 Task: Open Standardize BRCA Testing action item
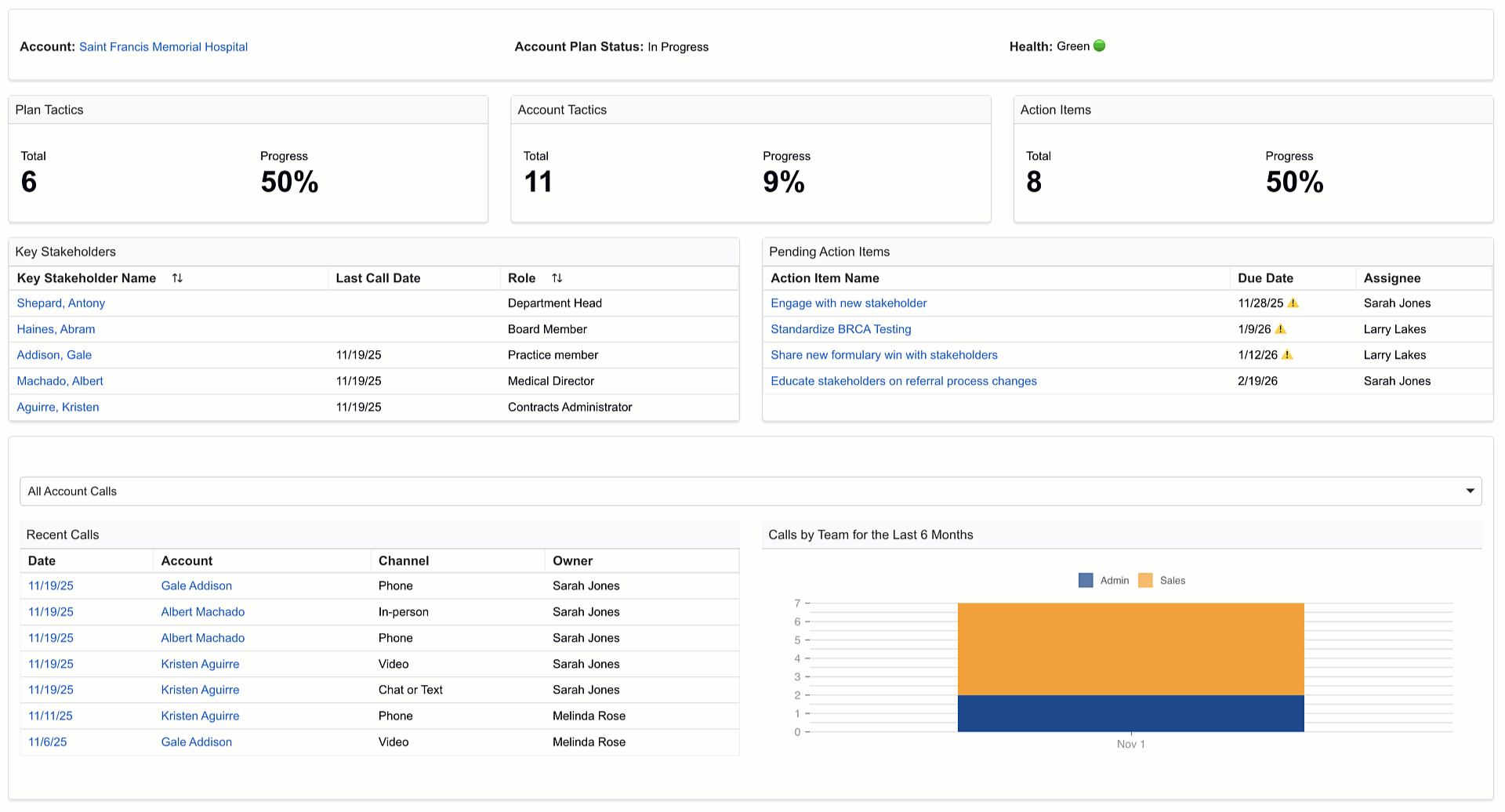[840, 329]
